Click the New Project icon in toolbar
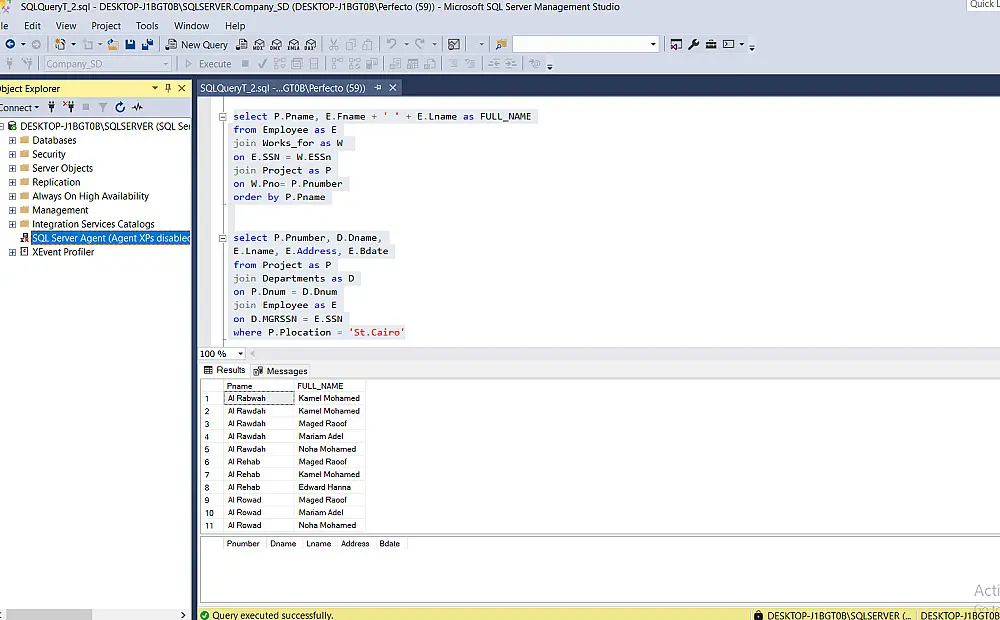 (60, 44)
